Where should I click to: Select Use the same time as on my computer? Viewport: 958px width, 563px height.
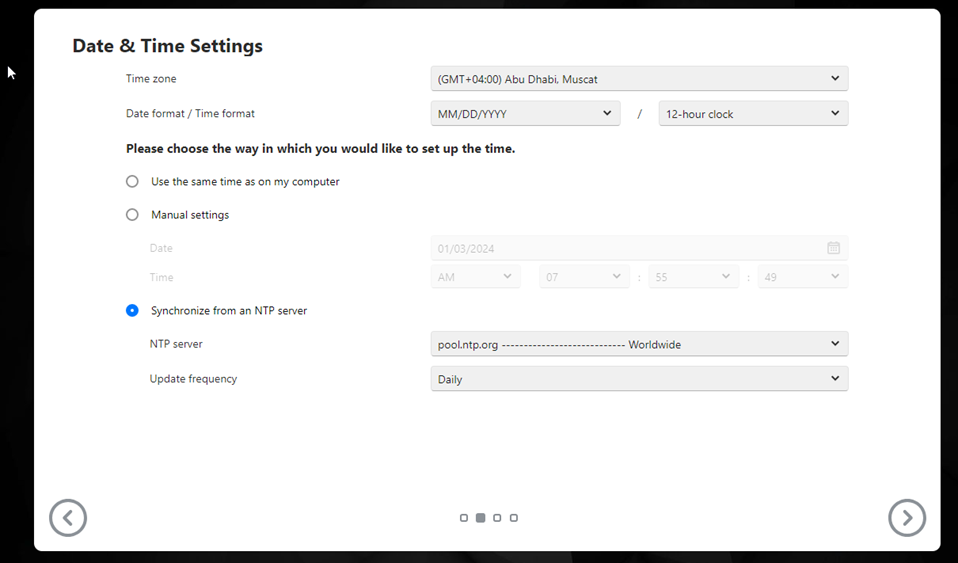tap(132, 182)
